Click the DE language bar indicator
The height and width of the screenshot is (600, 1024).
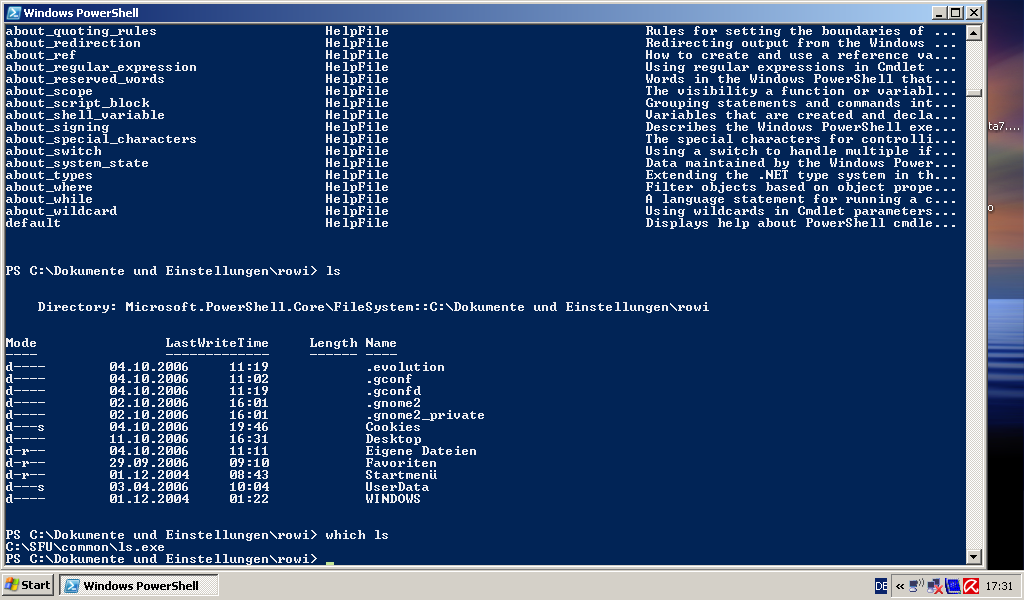[881, 586]
